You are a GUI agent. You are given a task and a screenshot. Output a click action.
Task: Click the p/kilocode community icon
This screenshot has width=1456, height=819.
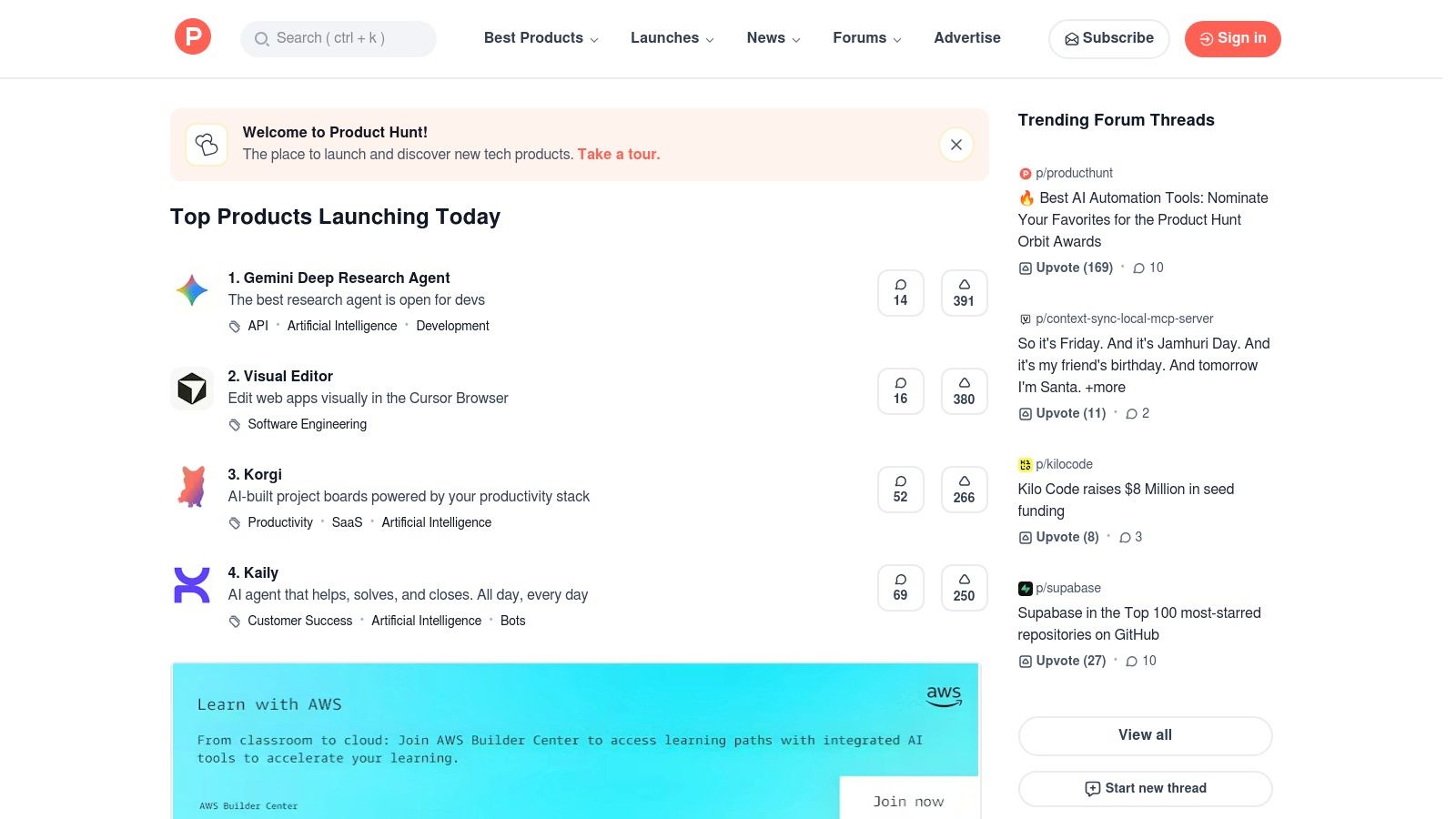pos(1026,464)
